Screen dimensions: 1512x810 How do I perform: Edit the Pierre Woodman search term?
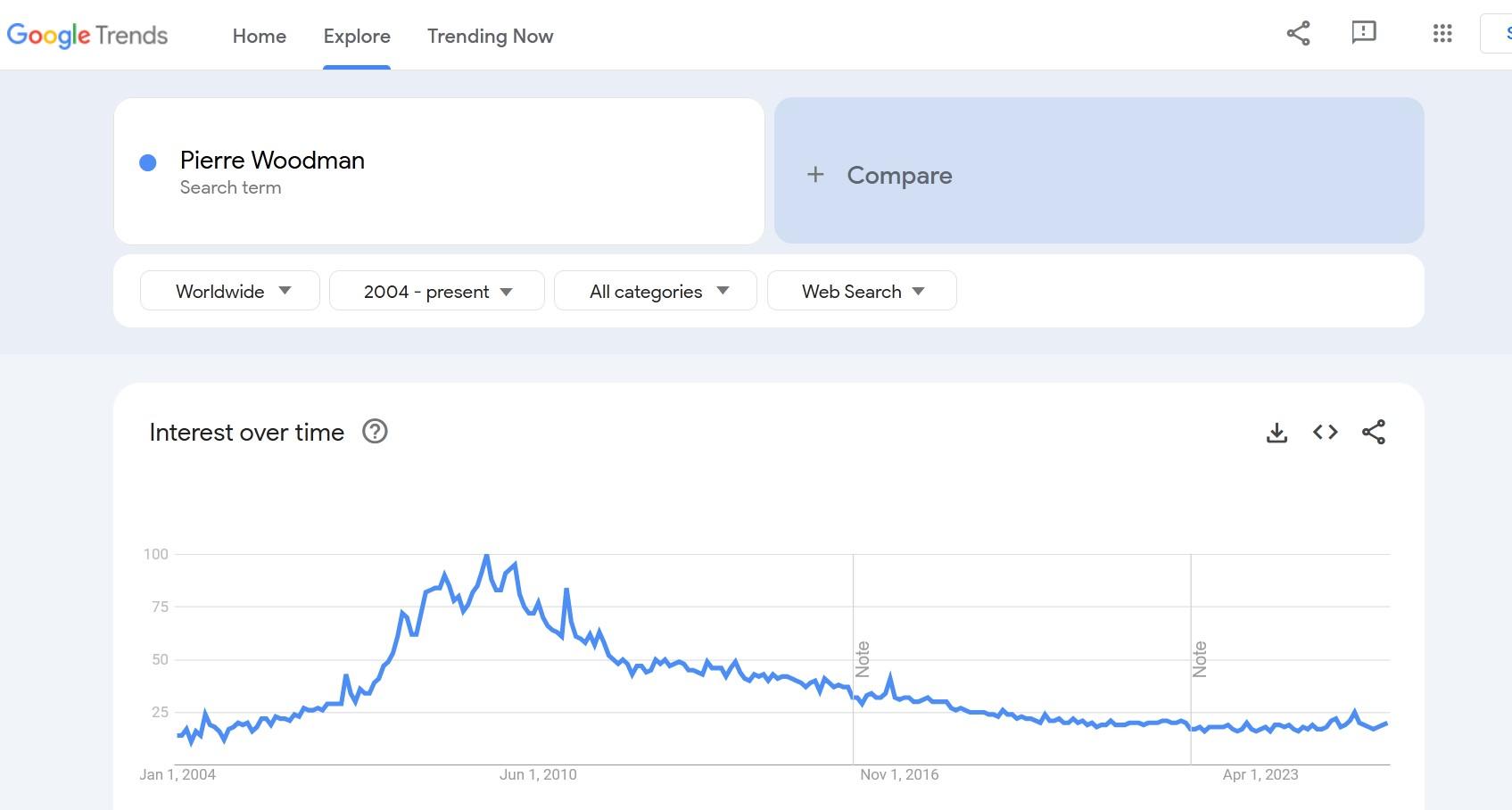click(x=272, y=161)
